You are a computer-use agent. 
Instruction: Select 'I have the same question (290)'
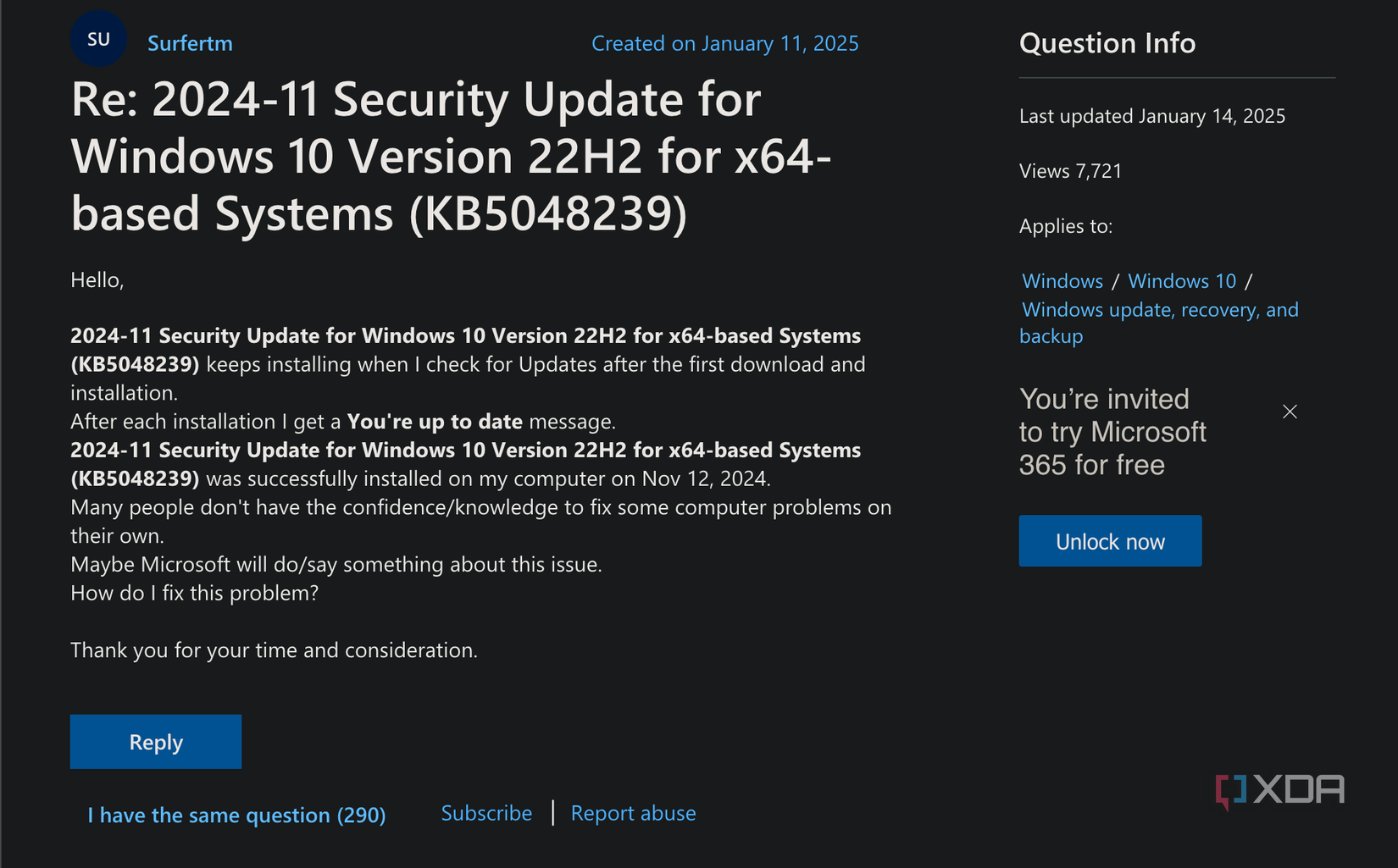tap(236, 815)
